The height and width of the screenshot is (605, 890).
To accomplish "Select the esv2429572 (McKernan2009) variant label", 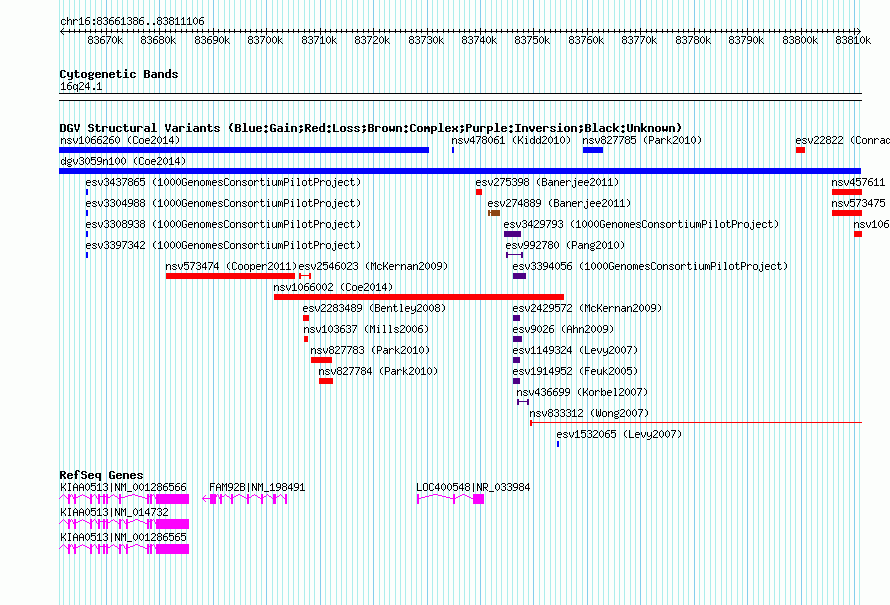I will click(x=587, y=308).
